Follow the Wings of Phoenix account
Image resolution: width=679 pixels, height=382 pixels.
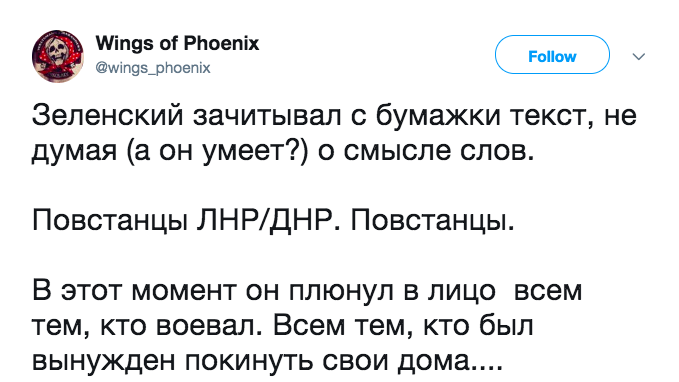click(552, 55)
